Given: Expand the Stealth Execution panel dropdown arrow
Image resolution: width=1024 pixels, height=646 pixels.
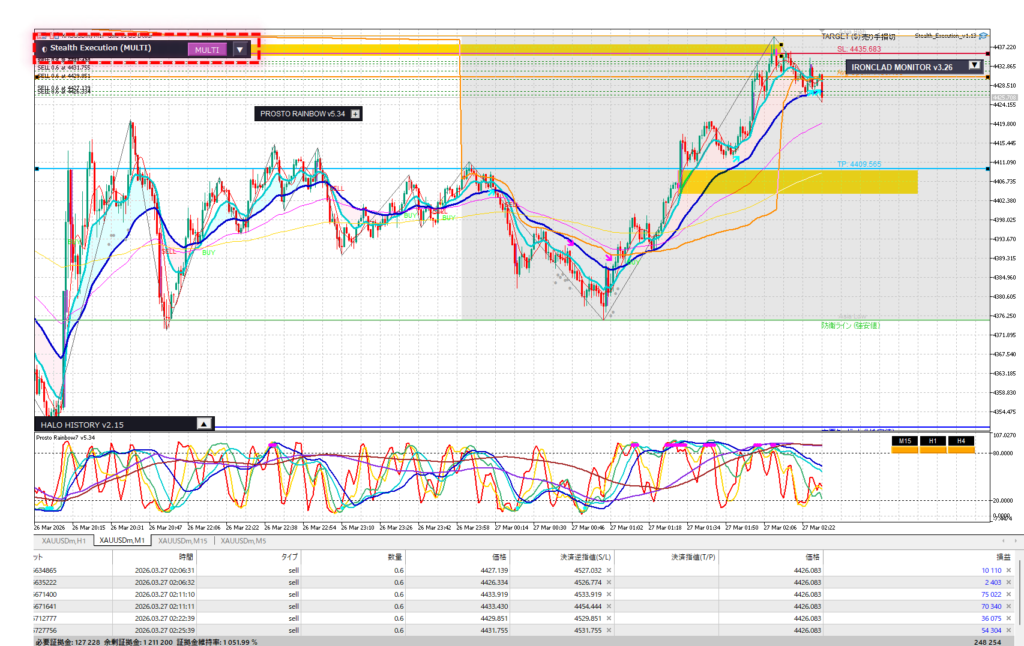Looking at the screenshot, I should click(x=239, y=49).
